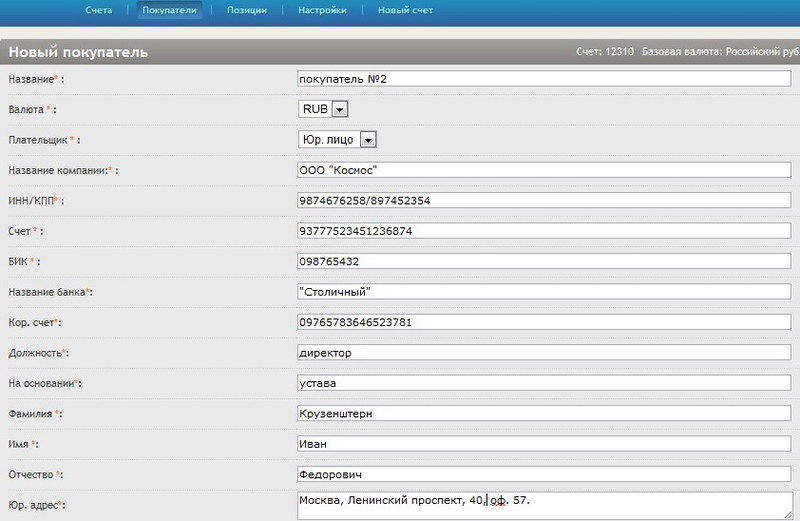Open the Счета tab
Viewport: 800px width, 521px height.
point(98,10)
